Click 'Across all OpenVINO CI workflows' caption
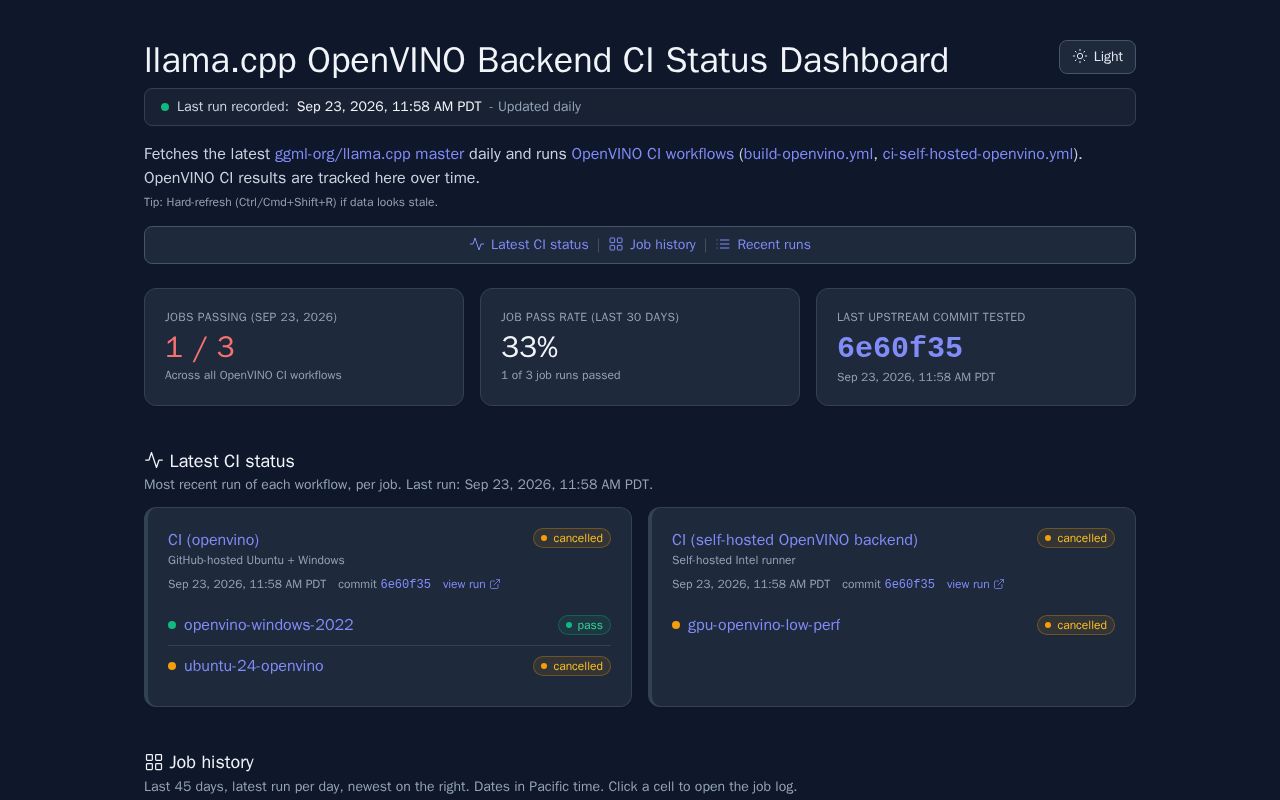Viewport: 1280px width, 800px height. pos(253,375)
